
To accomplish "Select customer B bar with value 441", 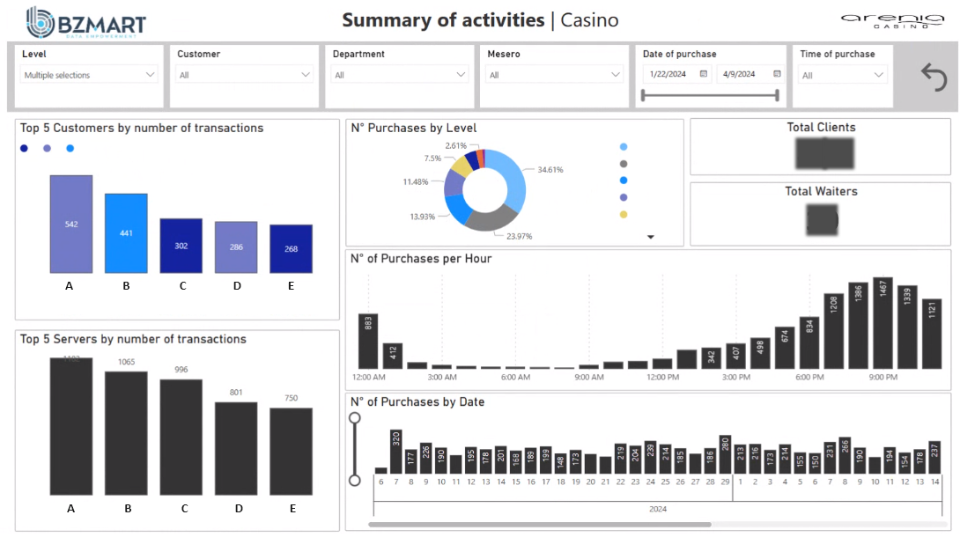I will (x=126, y=233).
